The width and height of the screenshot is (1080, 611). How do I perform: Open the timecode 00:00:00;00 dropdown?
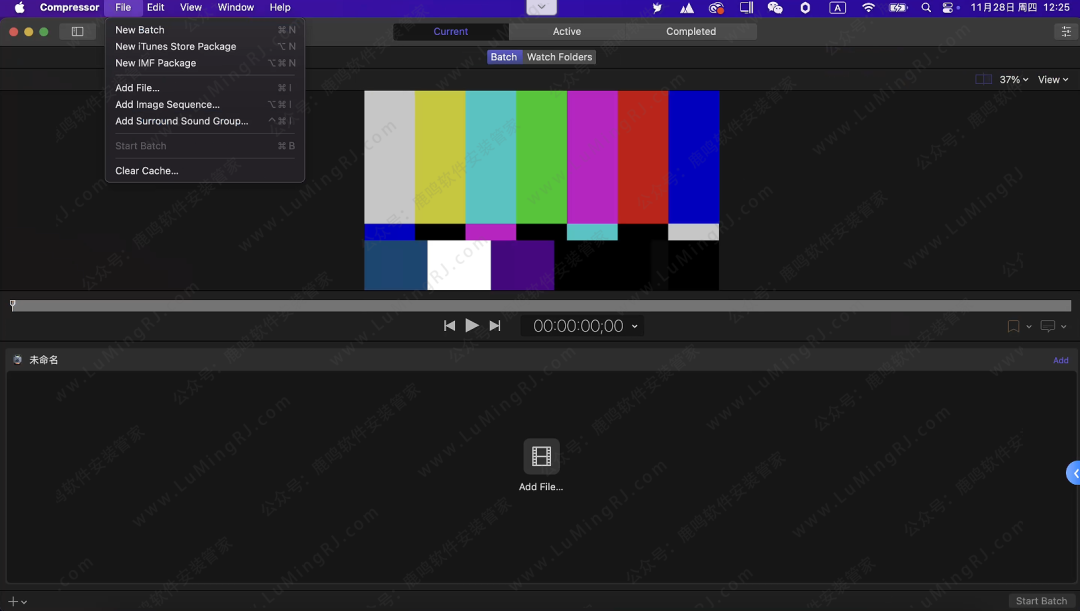(634, 327)
